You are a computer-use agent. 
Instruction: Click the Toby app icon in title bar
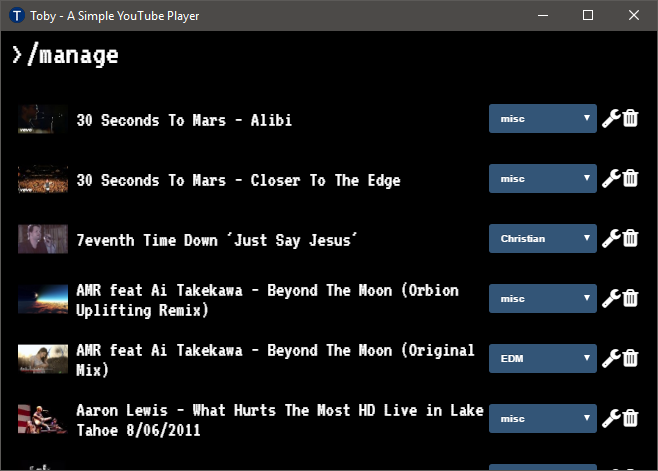(17, 16)
